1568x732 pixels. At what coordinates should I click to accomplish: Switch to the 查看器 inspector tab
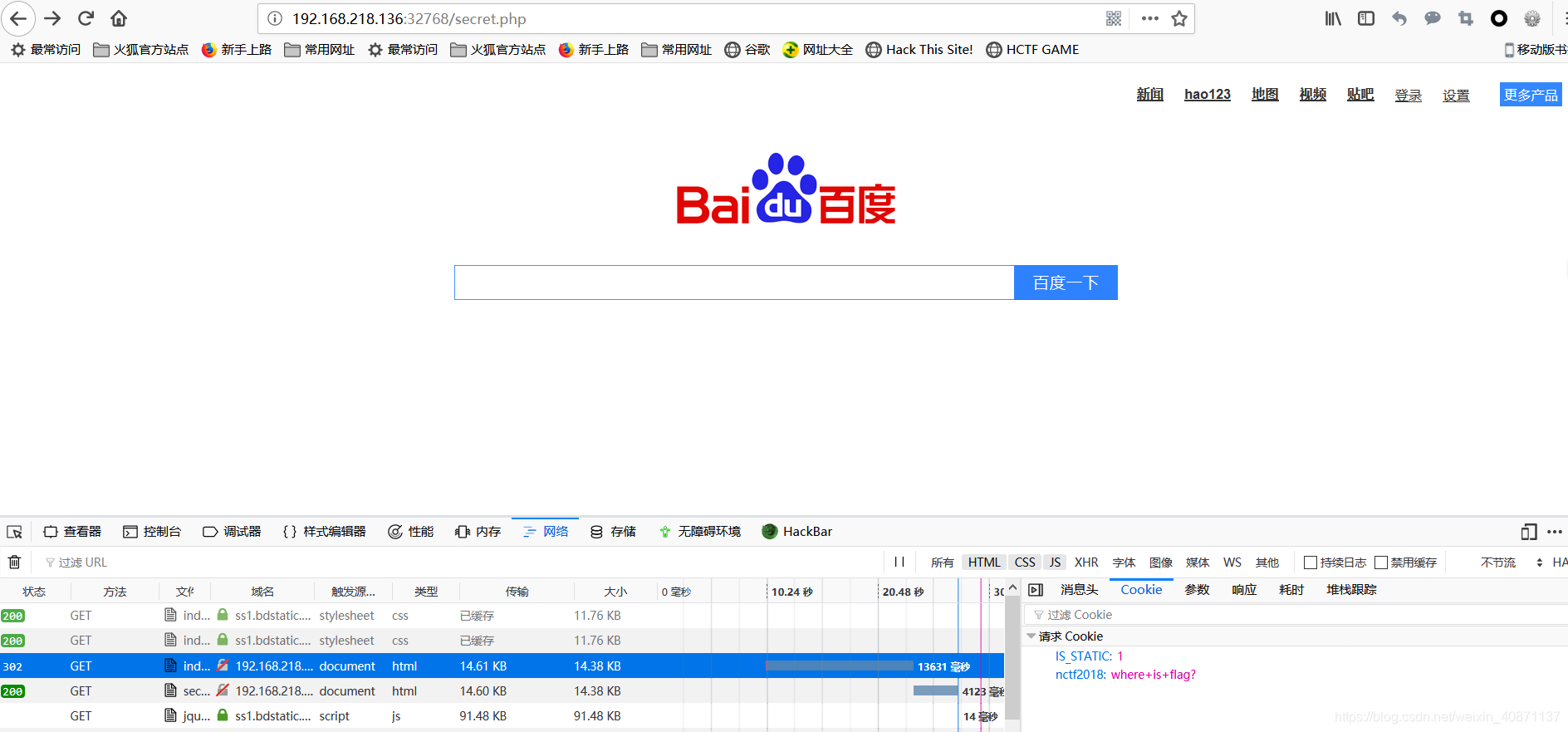pyautogui.click(x=72, y=532)
